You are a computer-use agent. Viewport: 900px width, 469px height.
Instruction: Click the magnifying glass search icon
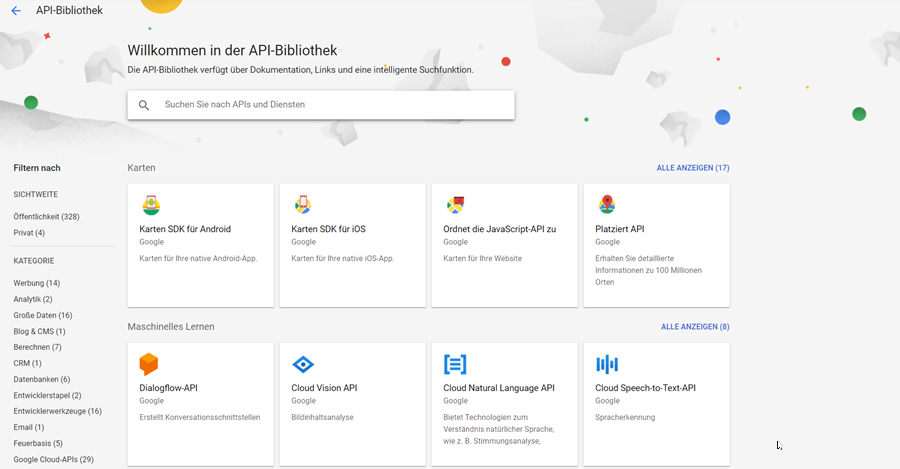144,105
